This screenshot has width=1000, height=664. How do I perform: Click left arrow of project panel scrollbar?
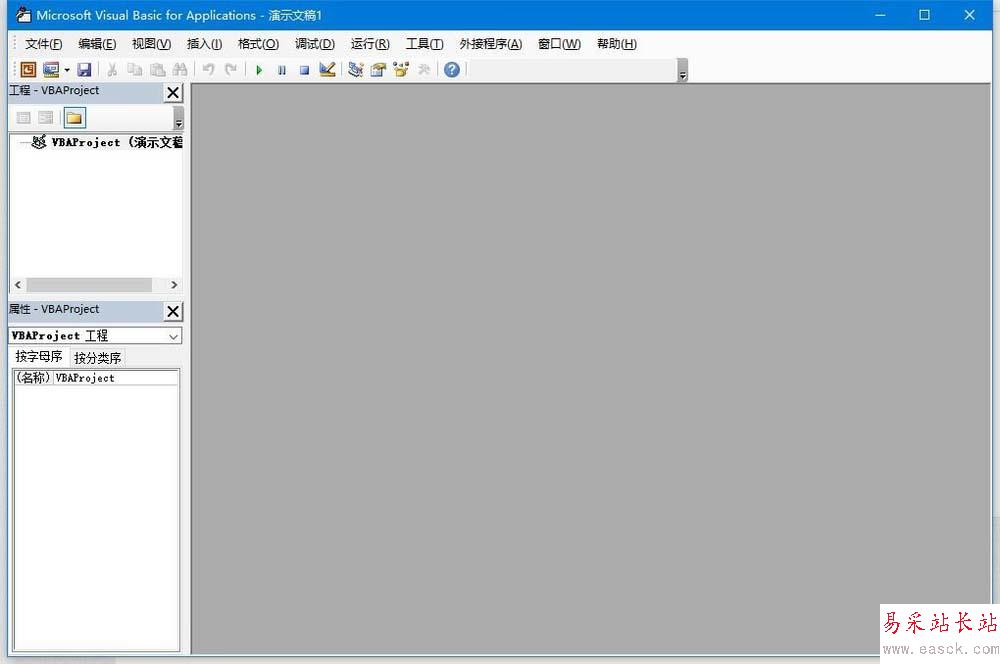pos(18,284)
